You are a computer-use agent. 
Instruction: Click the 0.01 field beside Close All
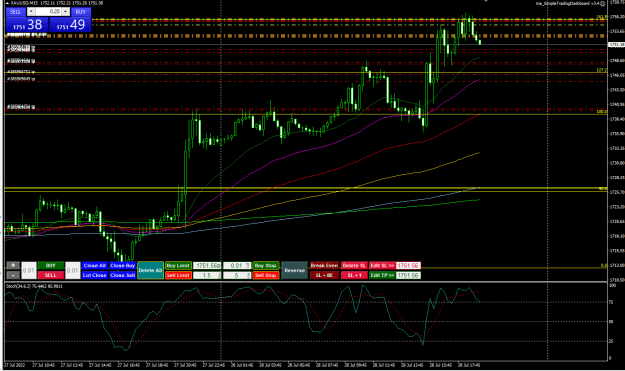(x=73, y=271)
